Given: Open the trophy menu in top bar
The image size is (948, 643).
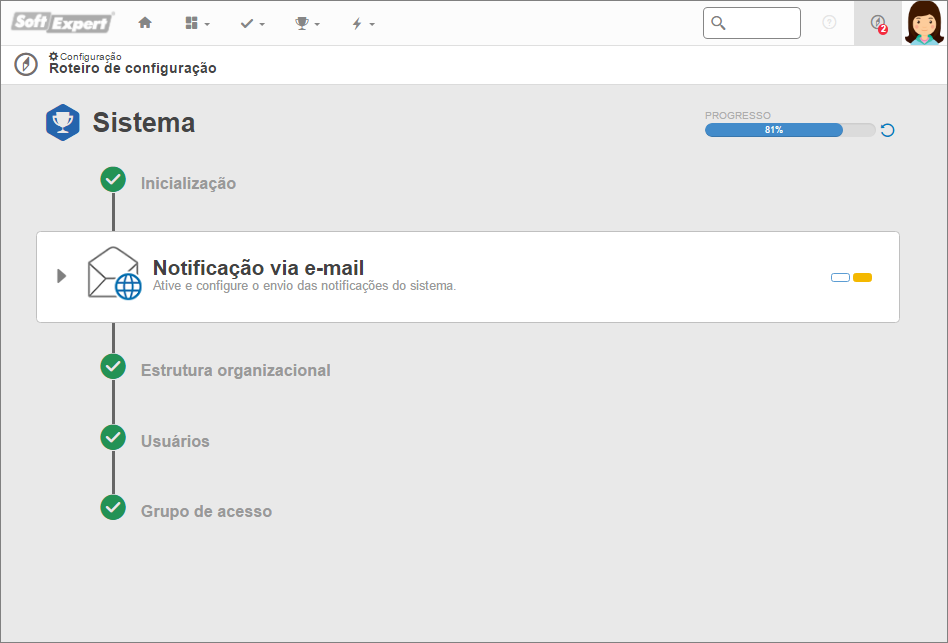Looking at the screenshot, I should 307,24.
